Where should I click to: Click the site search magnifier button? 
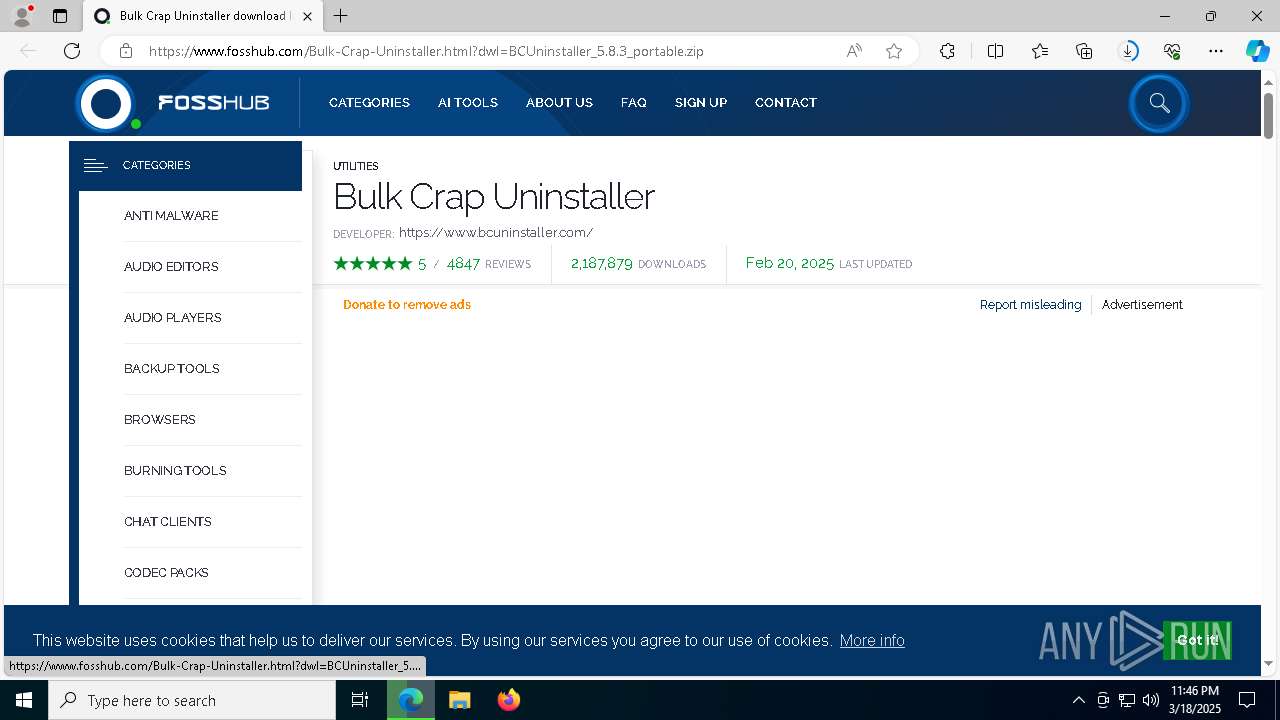click(1159, 103)
